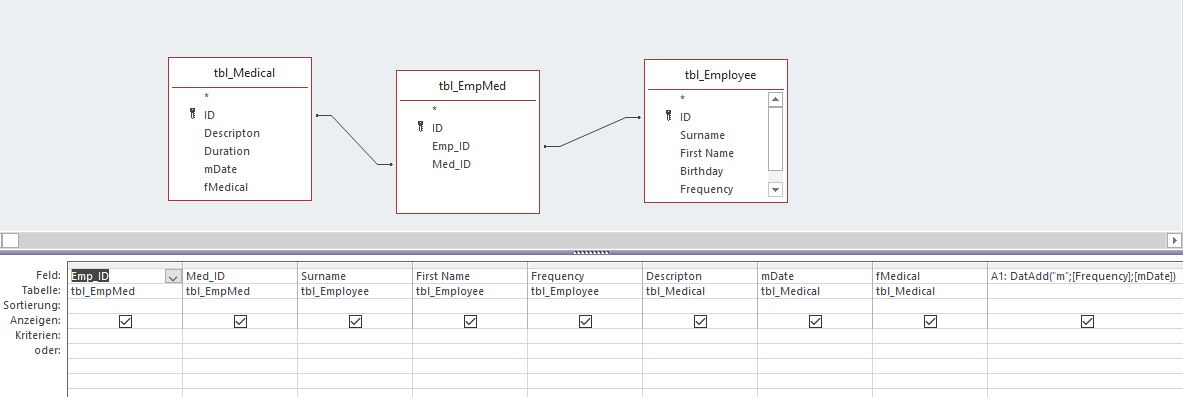Click the Sortierung cell under Surname column
Image resolution: width=1183 pixels, height=397 pixels.
355,306
